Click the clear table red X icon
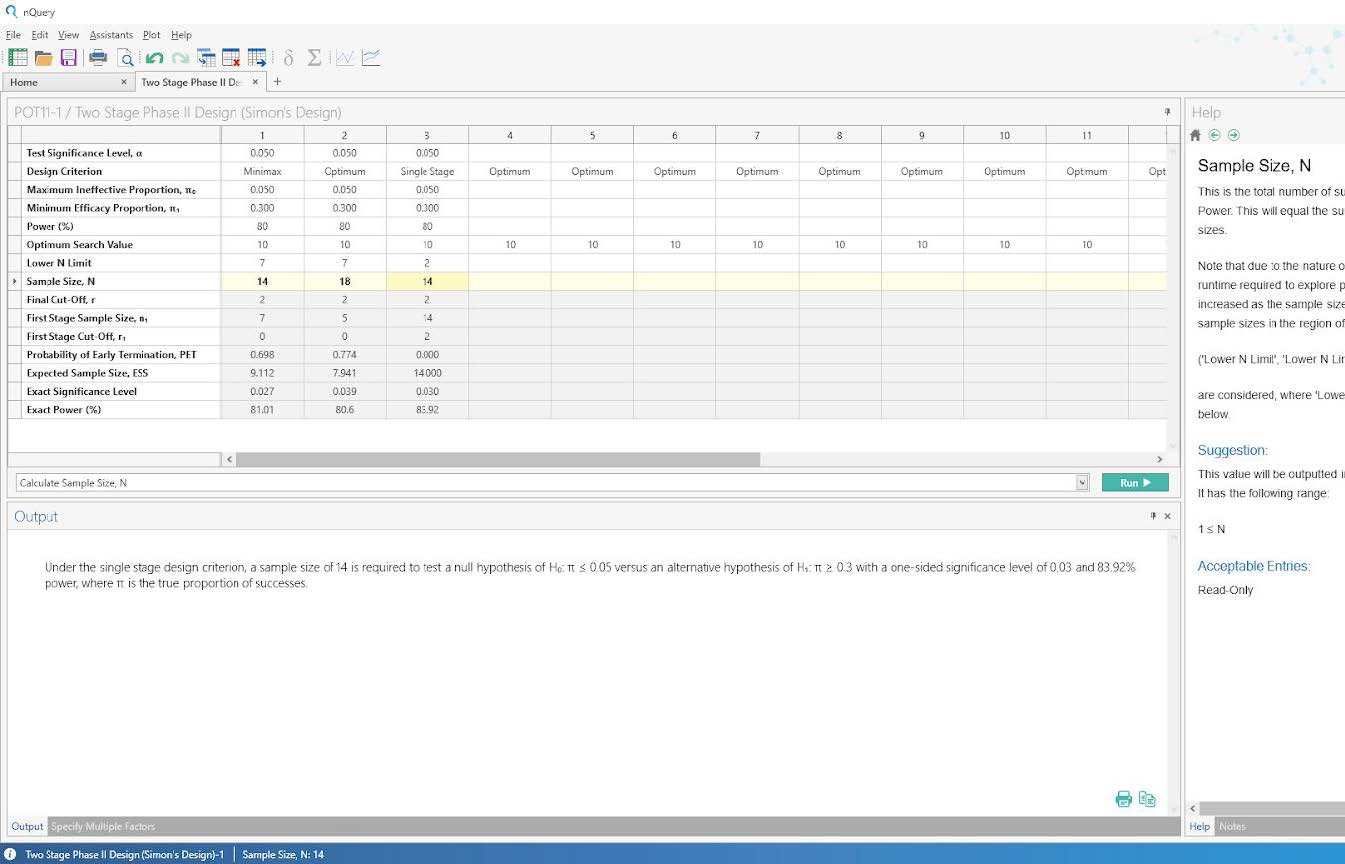This screenshot has height=864, width=1345. 231,58
